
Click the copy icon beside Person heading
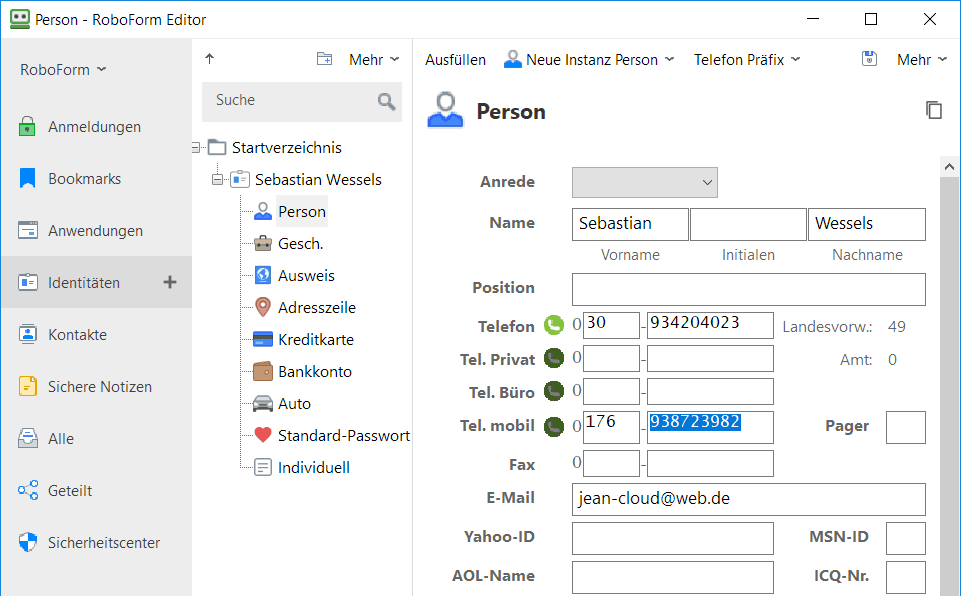933,110
